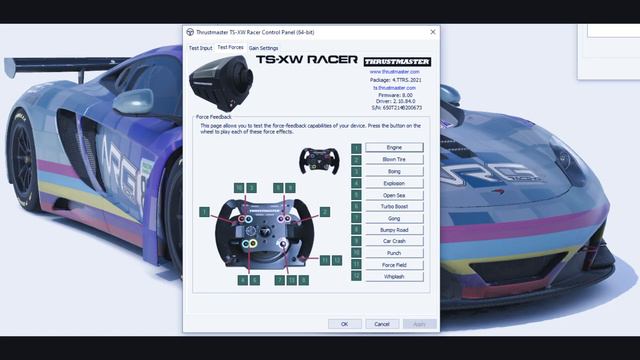Click indicator 6 beside Turbo Boost button
This screenshot has width=640, height=360.
click(x=356, y=207)
